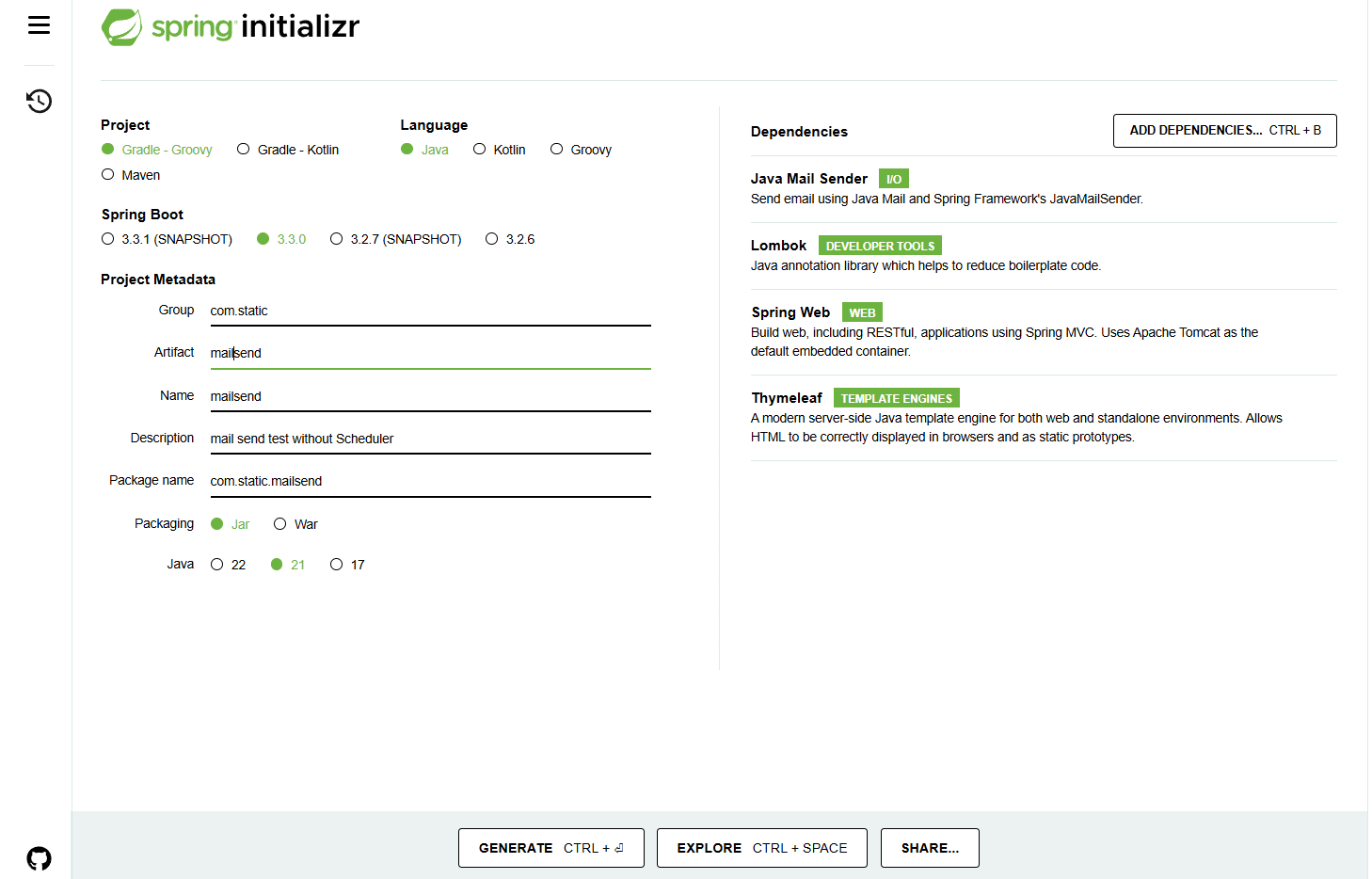Choose Kotlin language
This screenshot has height=879, width=1372.
(500, 150)
